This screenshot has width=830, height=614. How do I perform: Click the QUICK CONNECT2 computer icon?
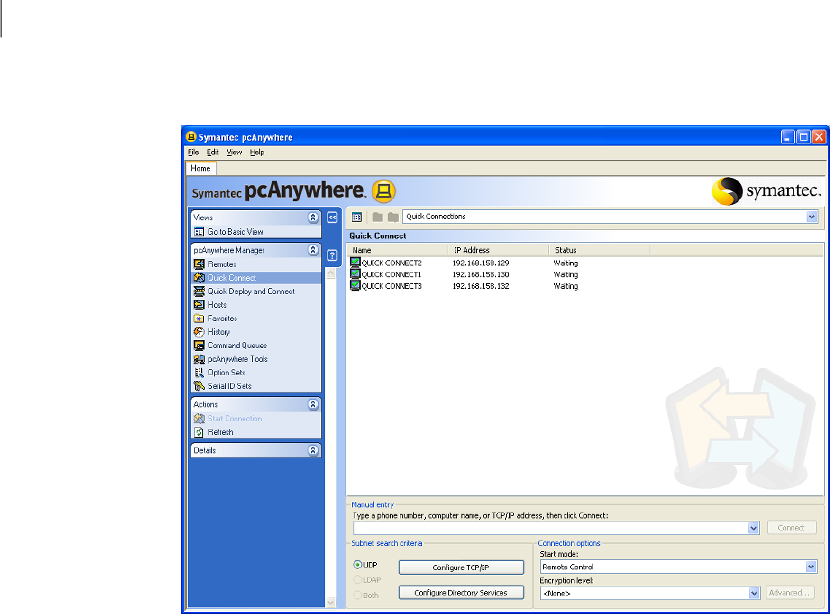pos(355,263)
